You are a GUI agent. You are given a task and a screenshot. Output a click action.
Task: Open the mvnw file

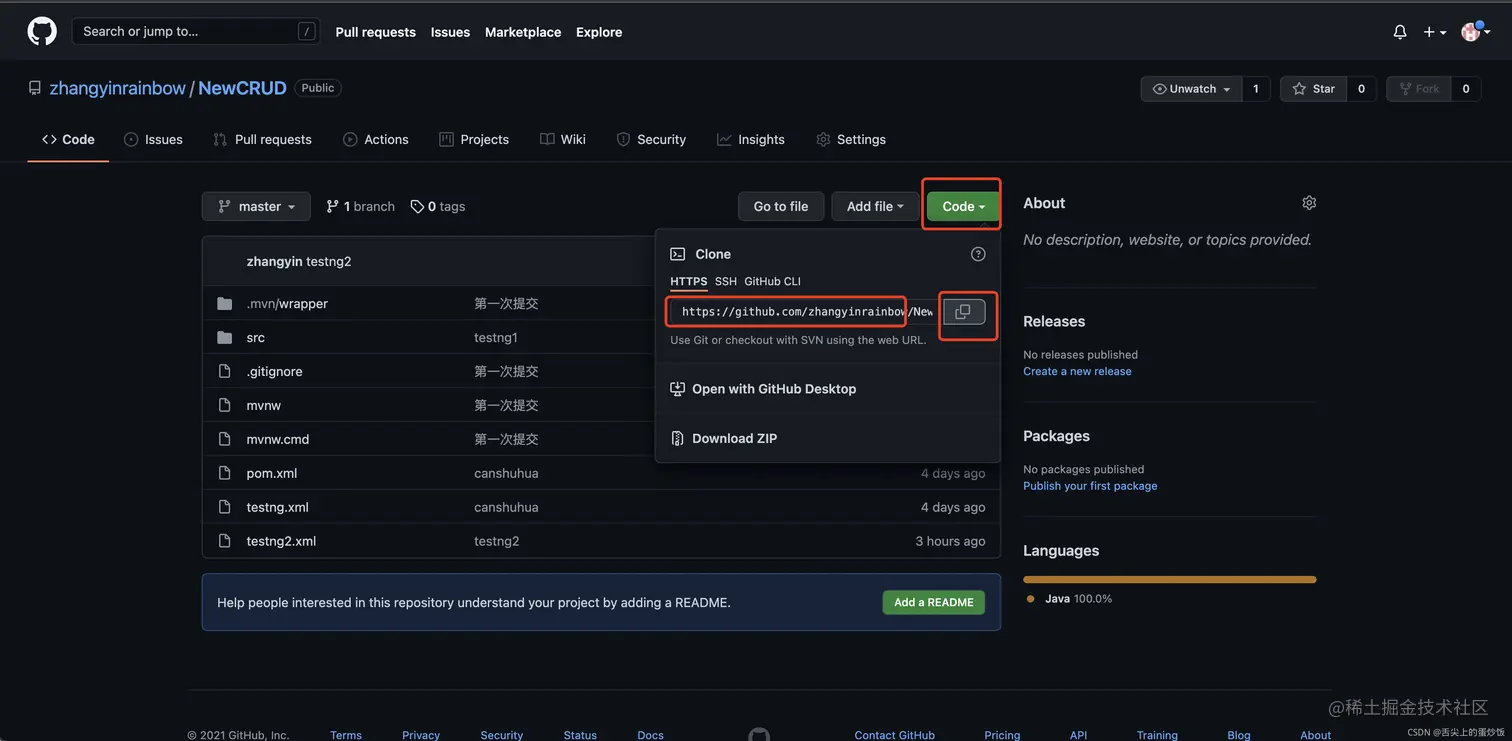coord(264,405)
